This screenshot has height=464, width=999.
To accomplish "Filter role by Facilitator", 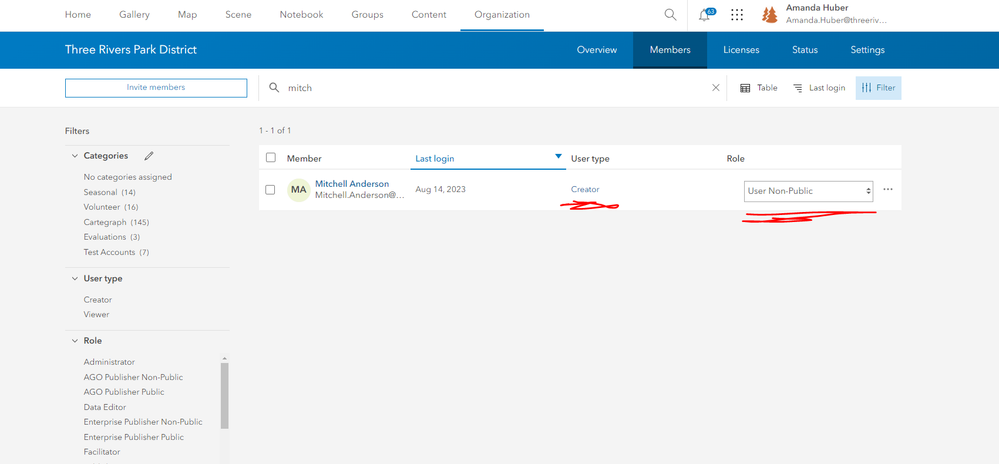I will click(101, 452).
